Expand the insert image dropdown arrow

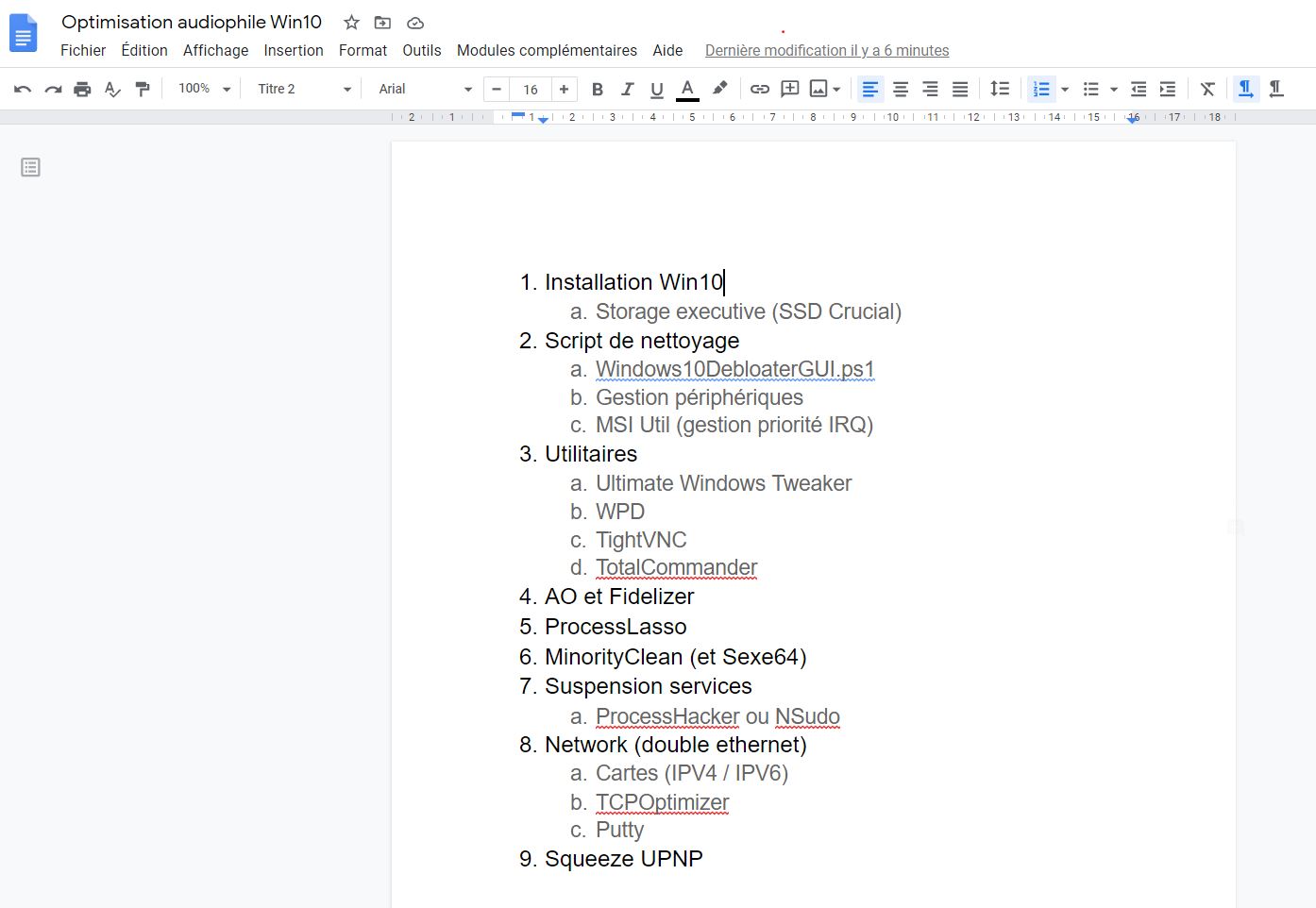pyautogui.click(x=836, y=90)
